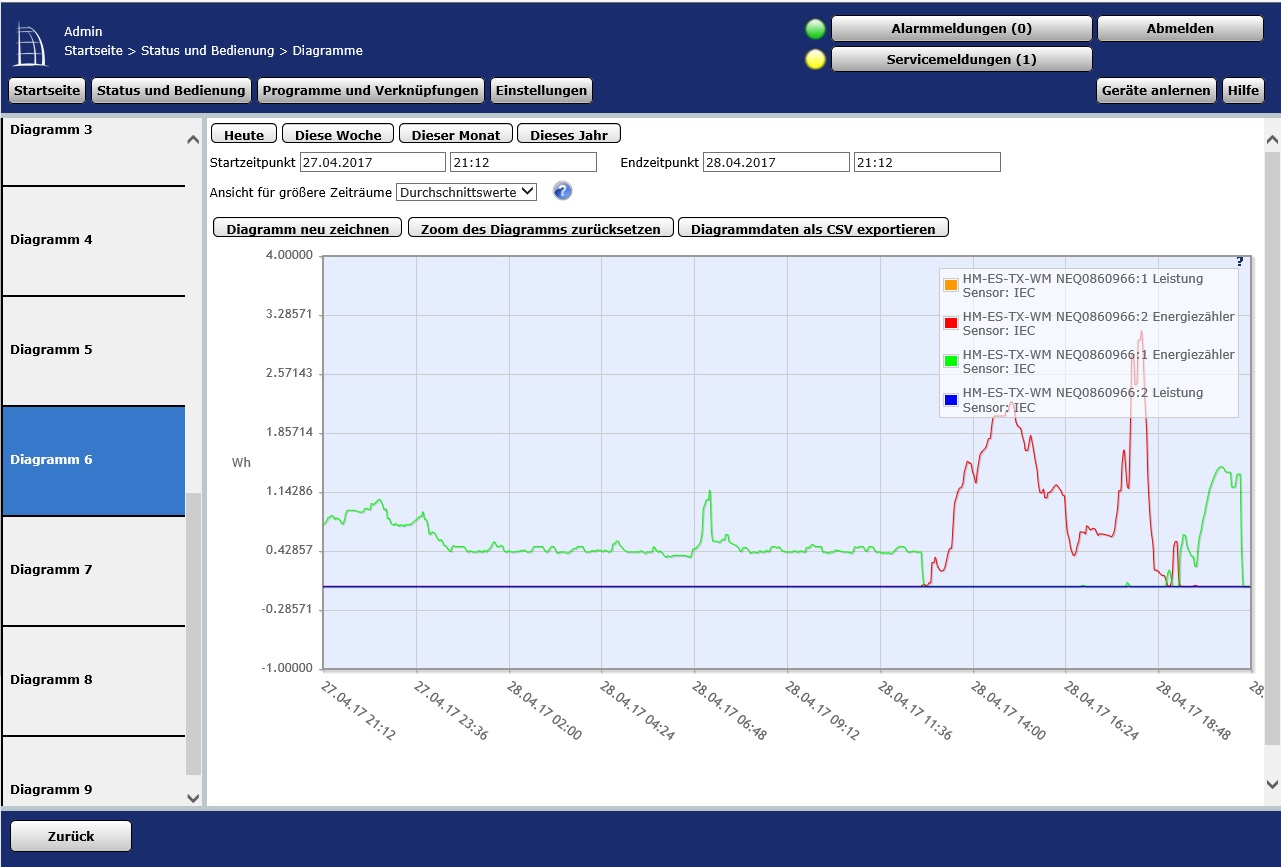This screenshot has width=1281, height=867.
Task: Click the blue NEQ0860966:2 Leistung legend swatch
Action: pos(951,399)
